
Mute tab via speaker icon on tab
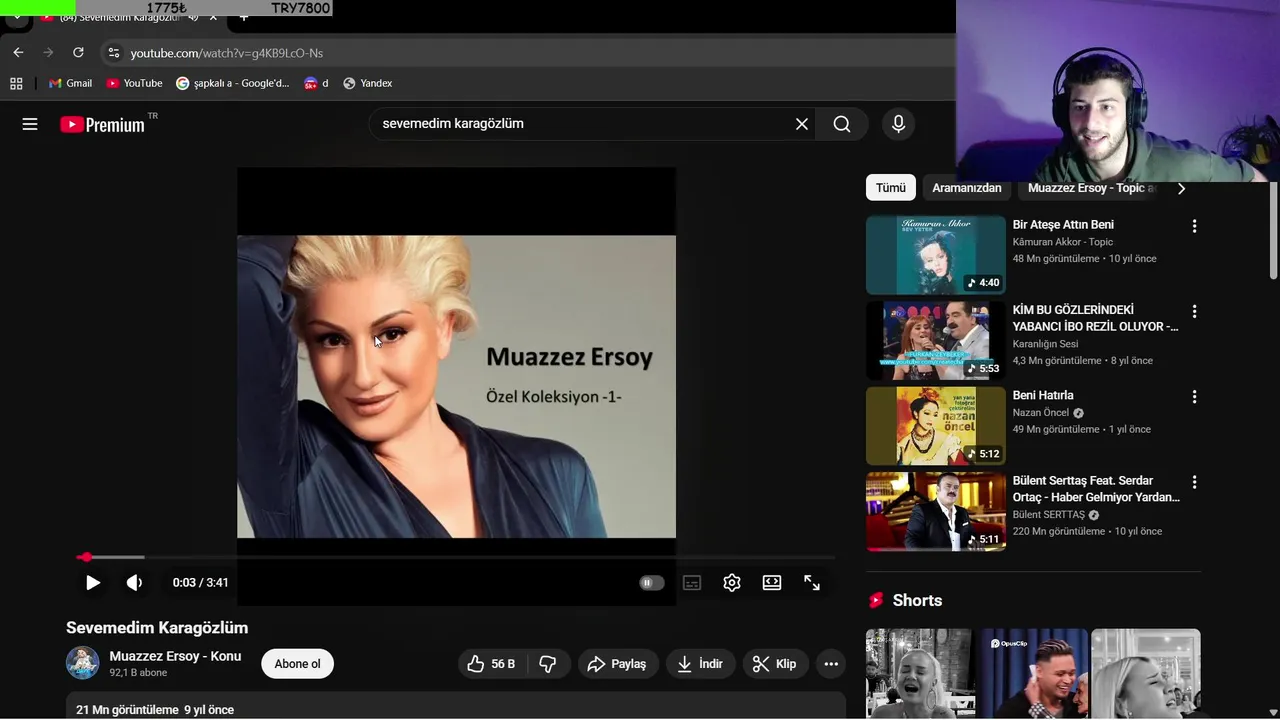193,17
